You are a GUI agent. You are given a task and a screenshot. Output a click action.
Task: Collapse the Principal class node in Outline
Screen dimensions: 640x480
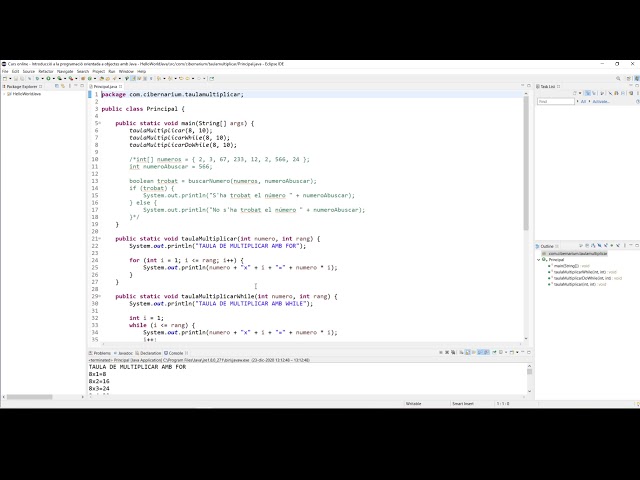(538, 260)
